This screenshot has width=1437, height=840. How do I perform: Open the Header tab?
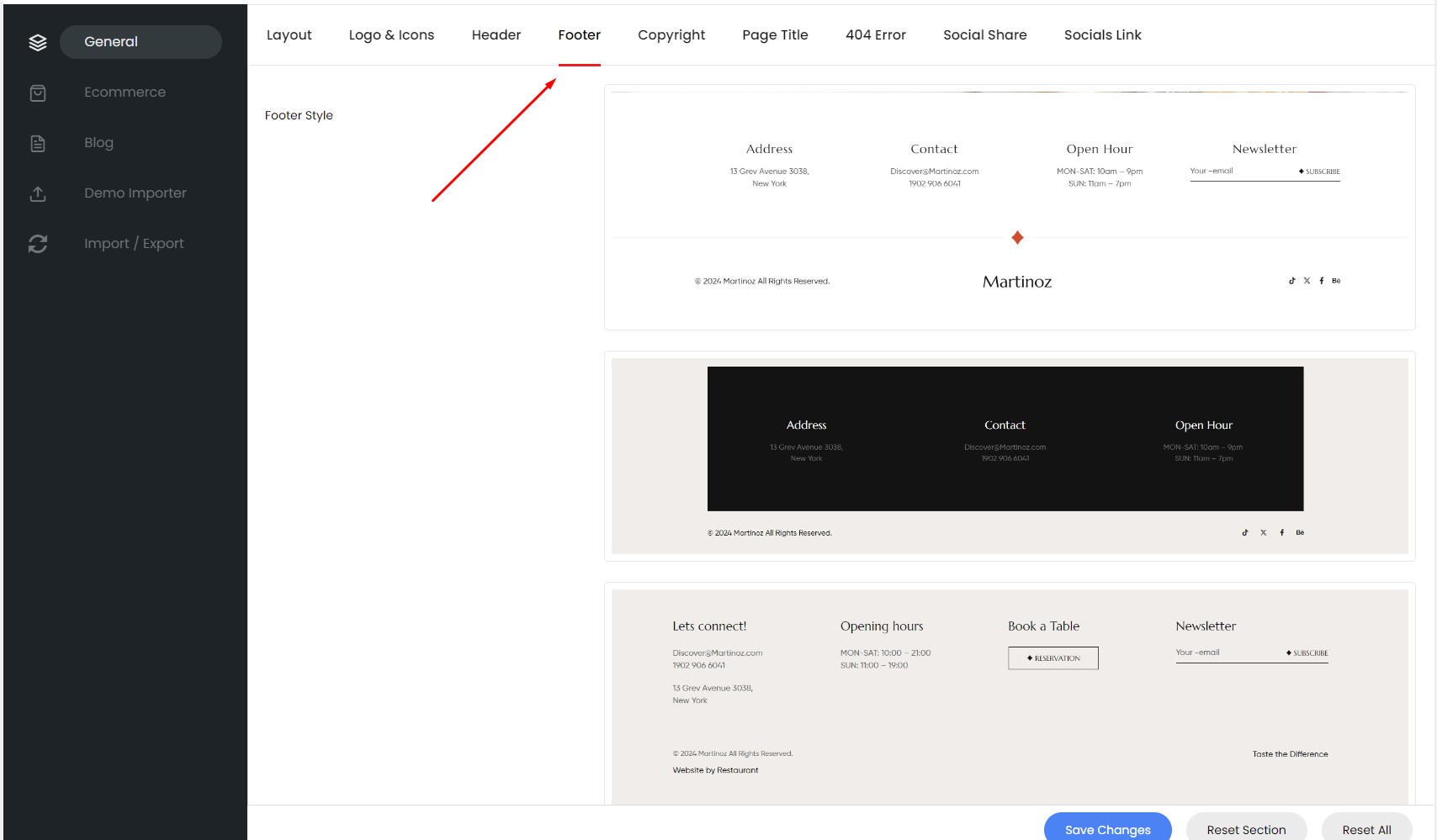click(496, 35)
